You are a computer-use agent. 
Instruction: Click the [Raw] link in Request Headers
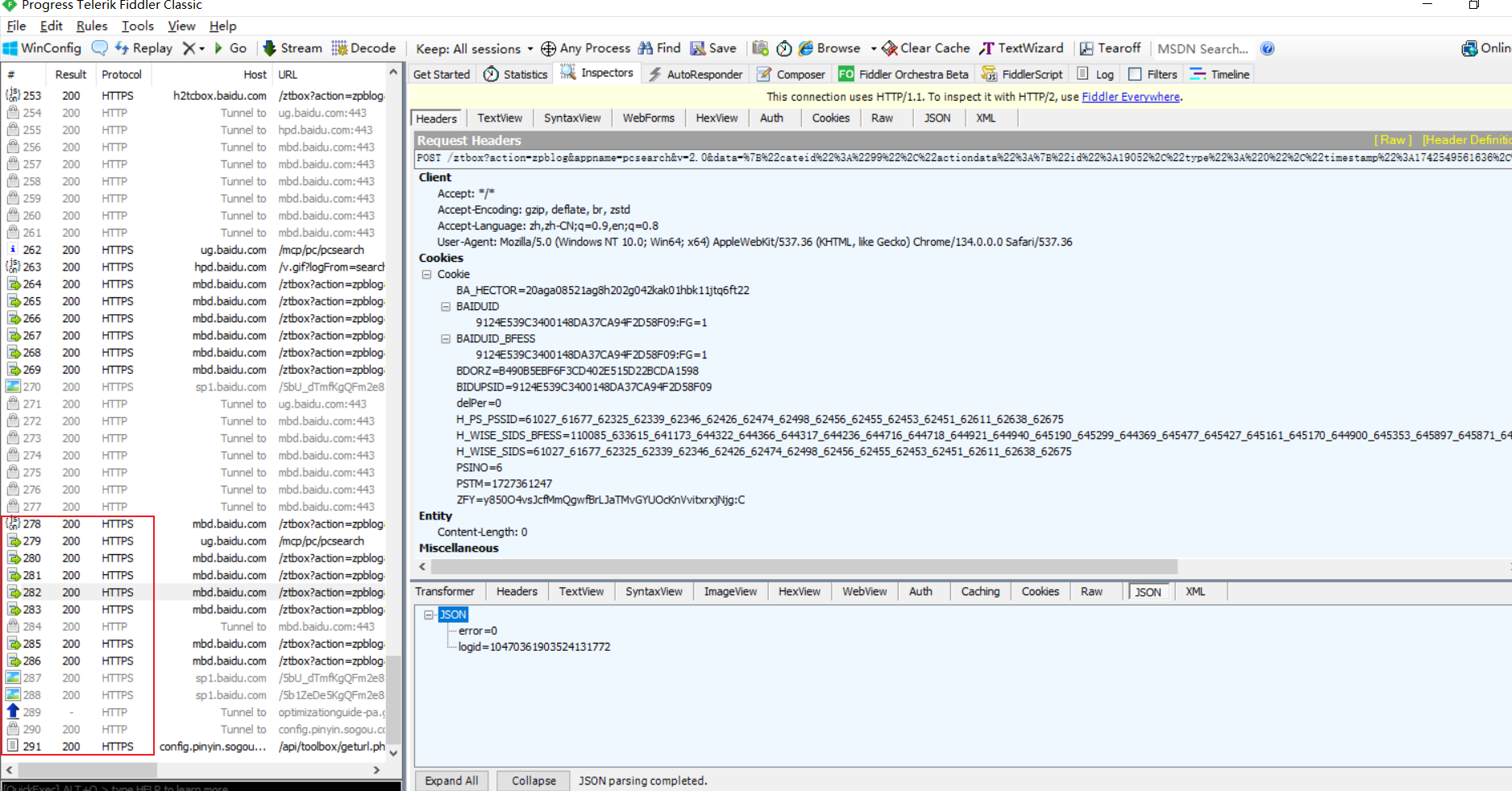[1393, 140]
